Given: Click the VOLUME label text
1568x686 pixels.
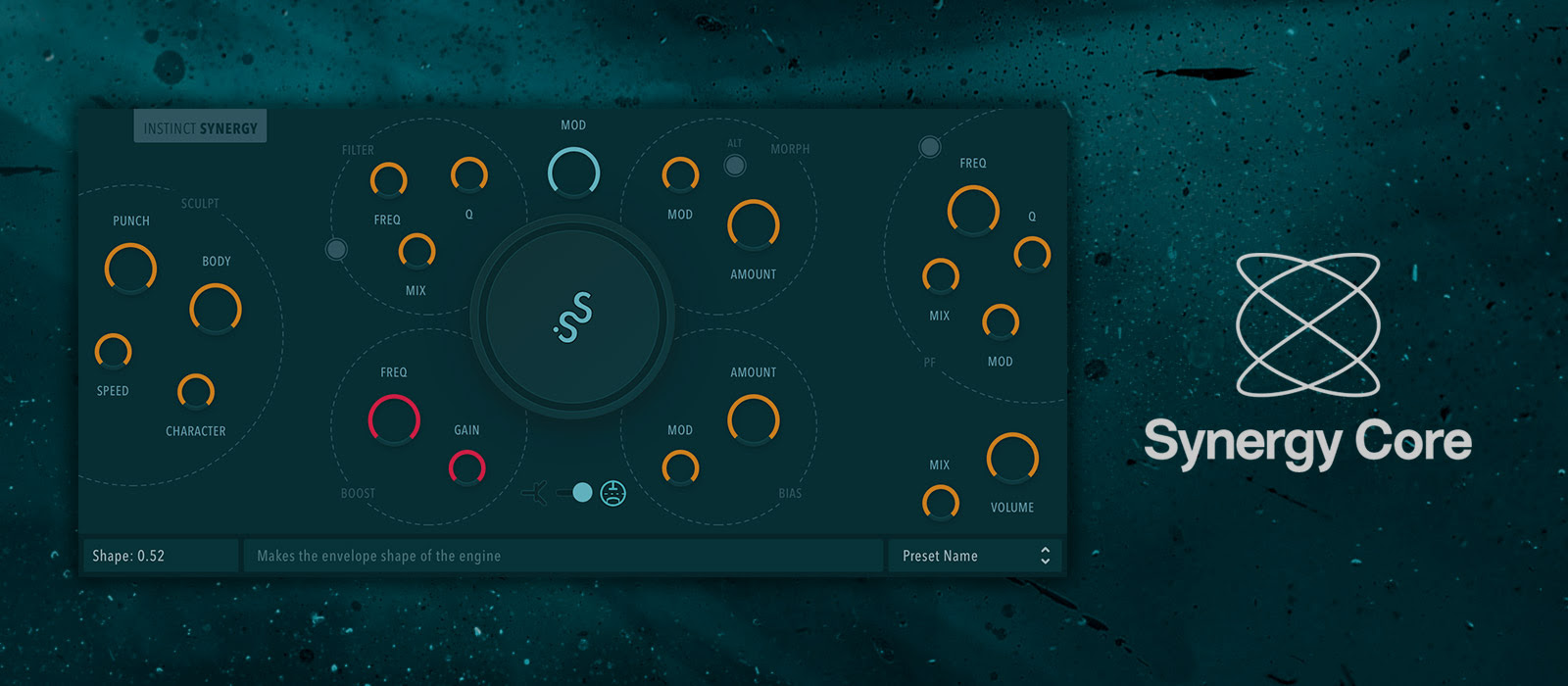Looking at the screenshot, I should click(x=1012, y=508).
